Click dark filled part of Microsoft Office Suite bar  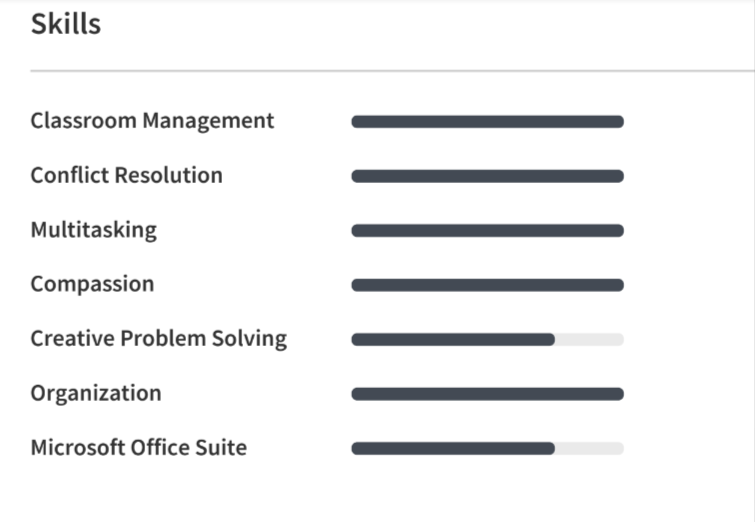pos(453,449)
